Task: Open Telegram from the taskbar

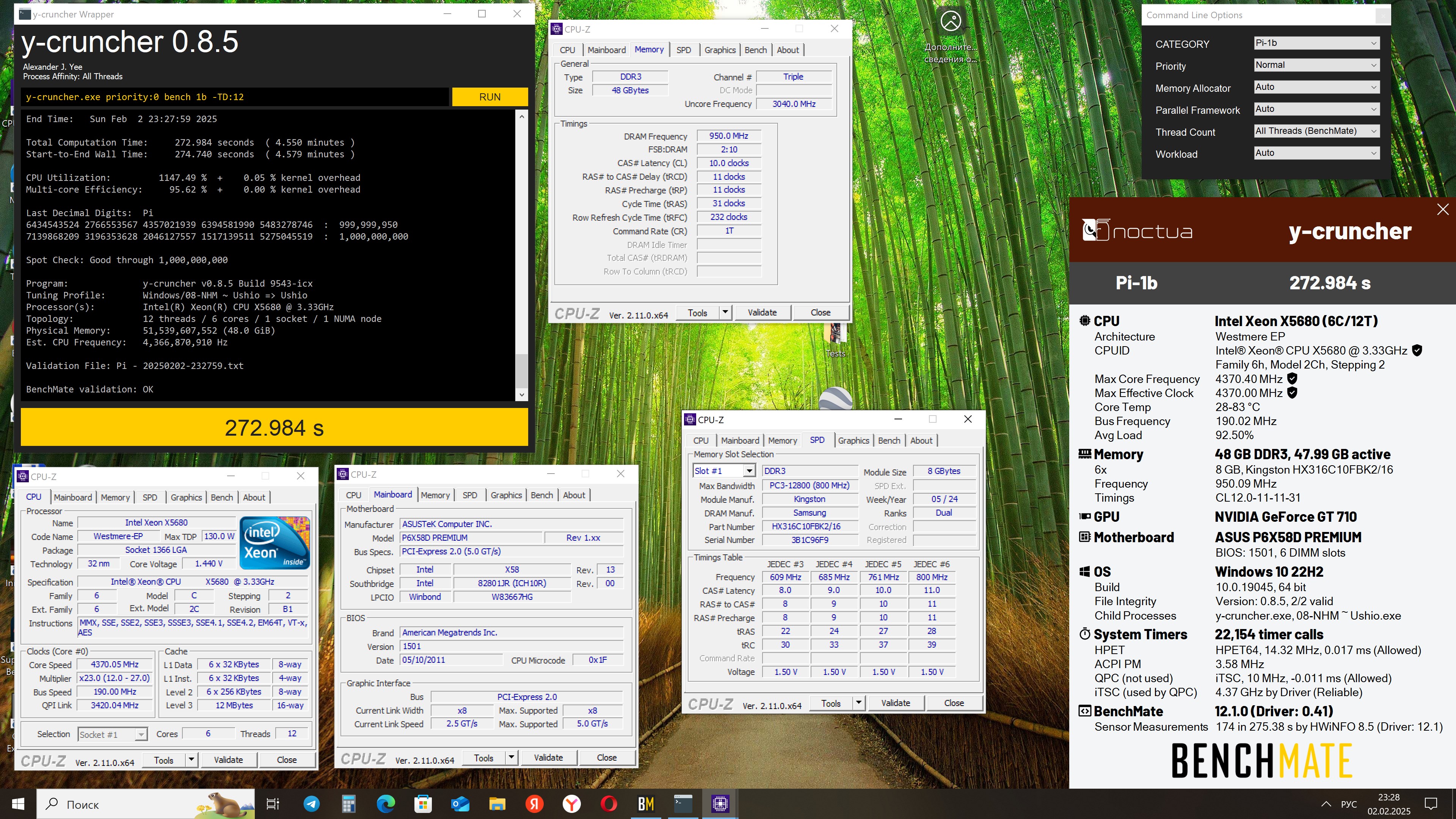Action: pos(311,804)
